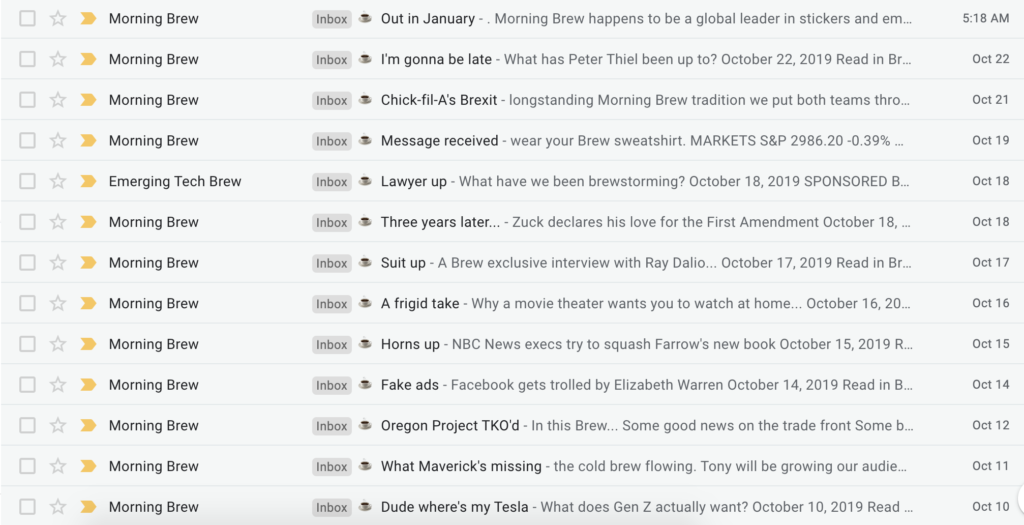Image resolution: width=1024 pixels, height=525 pixels.
Task: Toggle importance marker on 'Dude where's my Tesla' email
Action: pyautogui.click(x=88, y=507)
